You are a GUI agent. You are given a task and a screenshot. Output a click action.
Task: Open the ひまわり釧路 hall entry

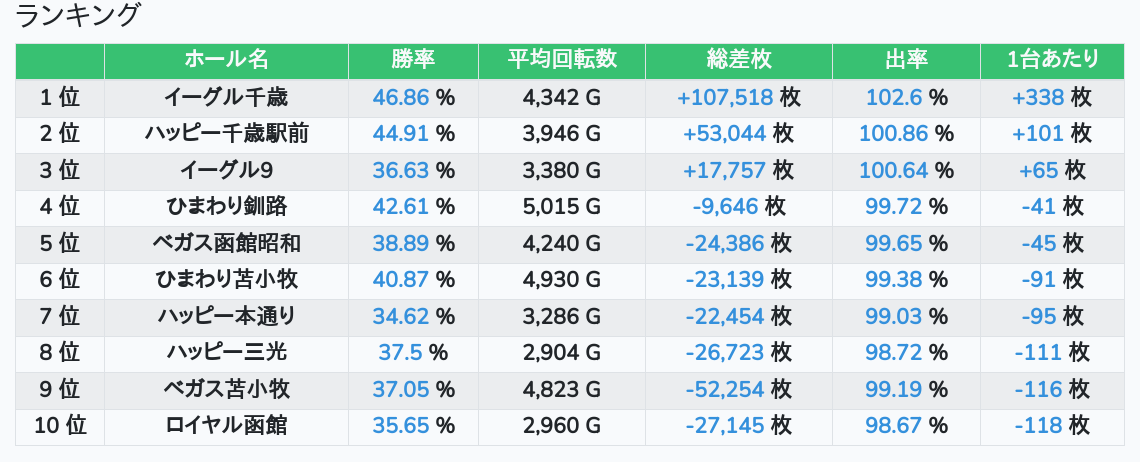(226, 207)
